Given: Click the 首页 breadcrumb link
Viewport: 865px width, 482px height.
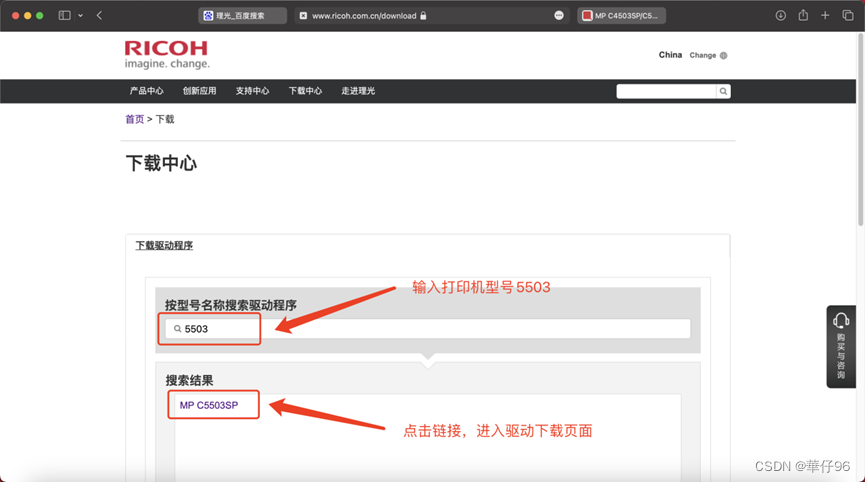Looking at the screenshot, I should [x=135, y=119].
